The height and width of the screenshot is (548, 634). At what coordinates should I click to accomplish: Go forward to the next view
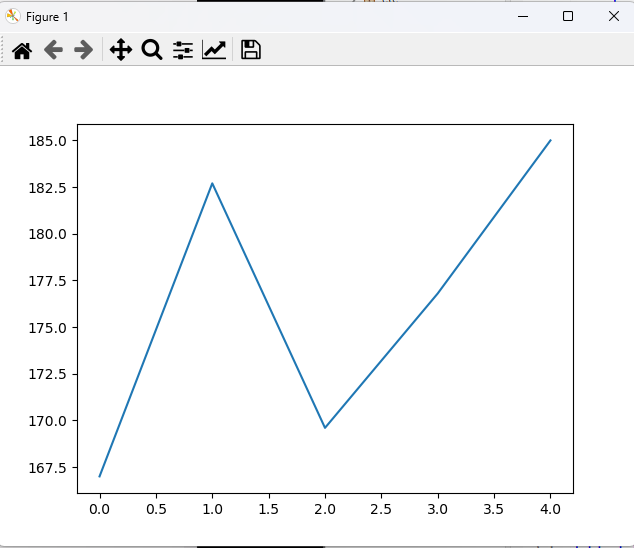84,50
